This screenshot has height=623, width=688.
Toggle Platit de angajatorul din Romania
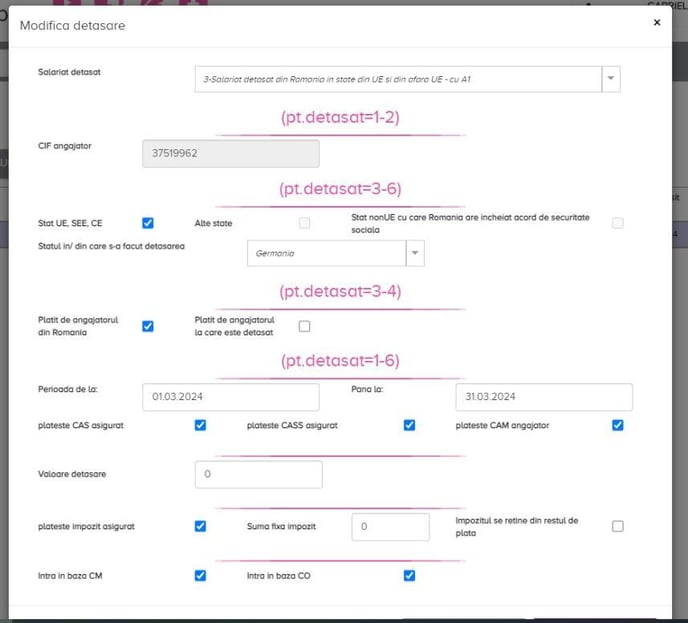[x=148, y=326]
